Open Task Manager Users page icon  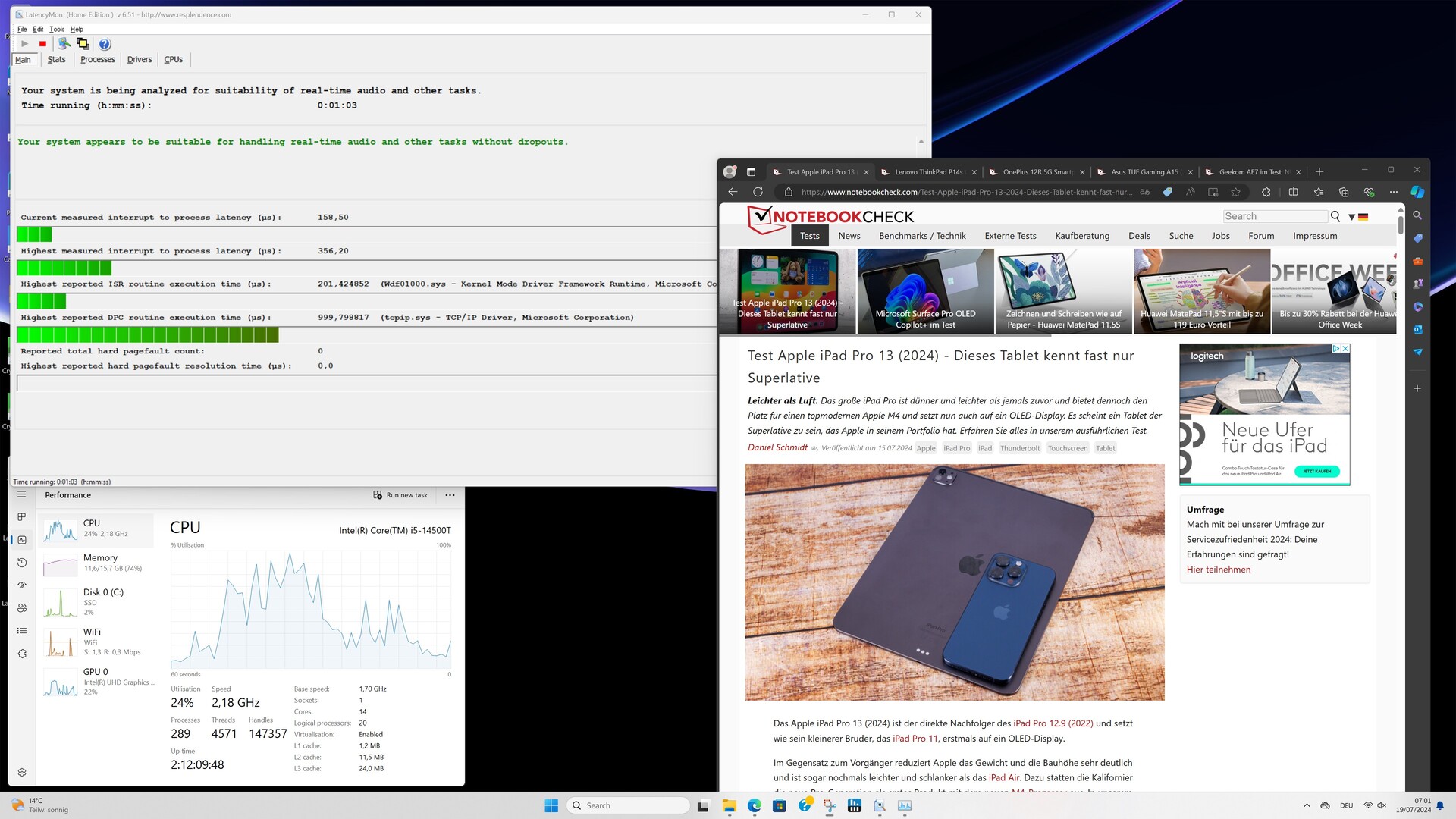(22, 608)
